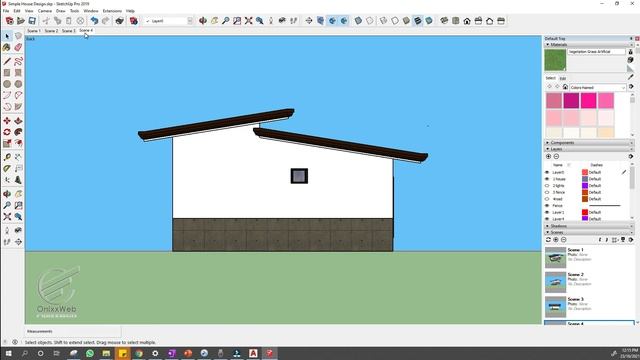
Task: Click the material name field
Action: coord(596,52)
